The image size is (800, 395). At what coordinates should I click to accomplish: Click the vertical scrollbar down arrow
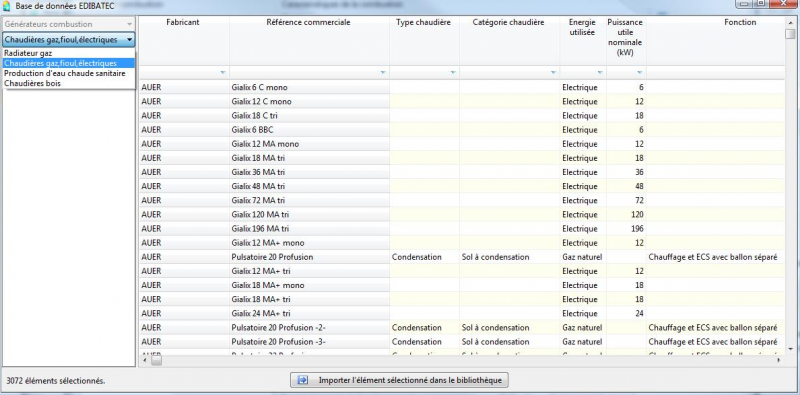click(x=790, y=350)
